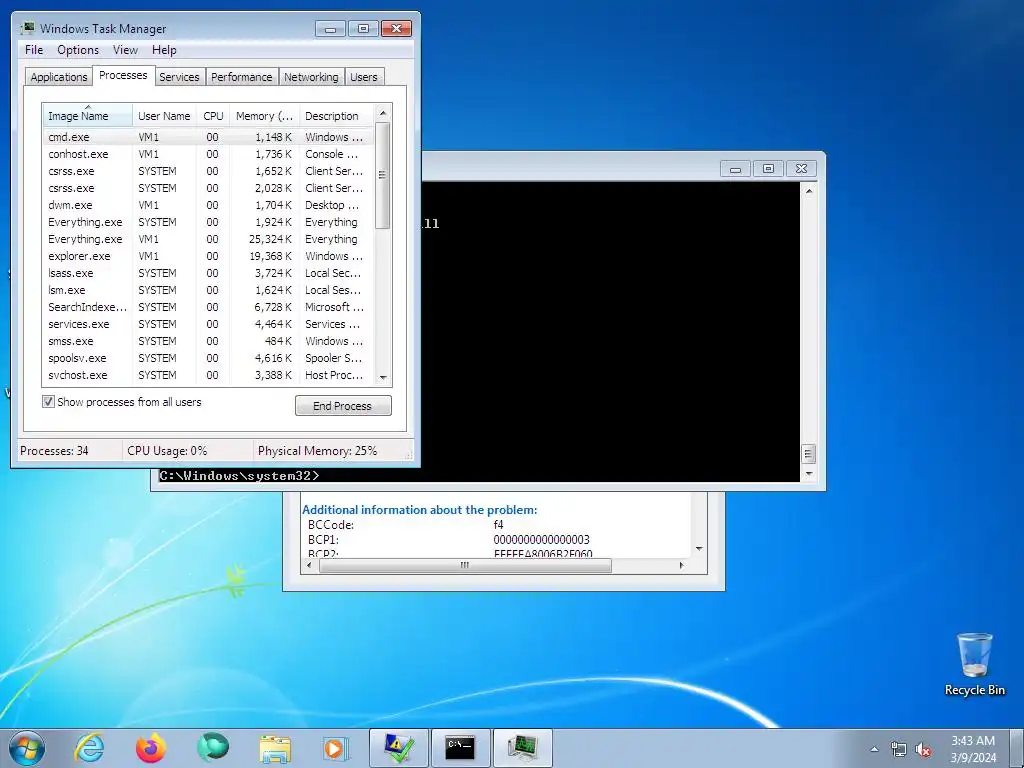Click the C:\Windows\system32 prompt line

[239, 475]
